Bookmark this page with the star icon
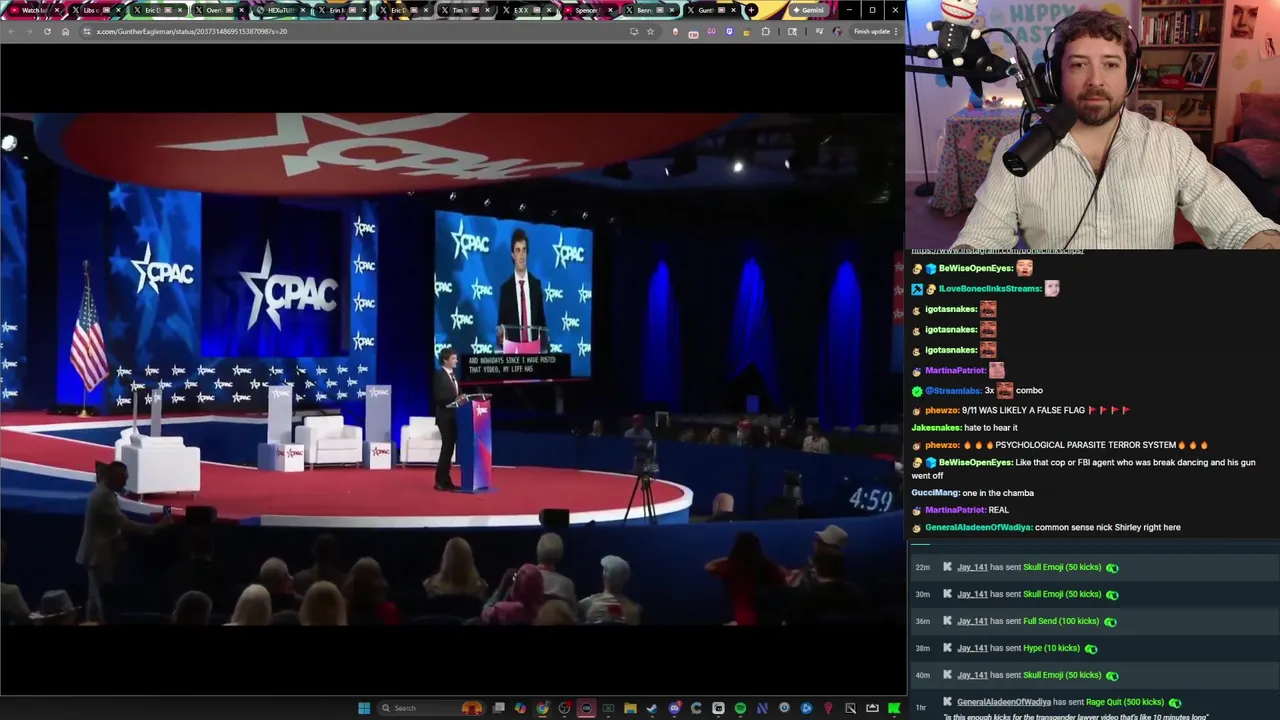Screen dimensions: 1280x720 650,31
